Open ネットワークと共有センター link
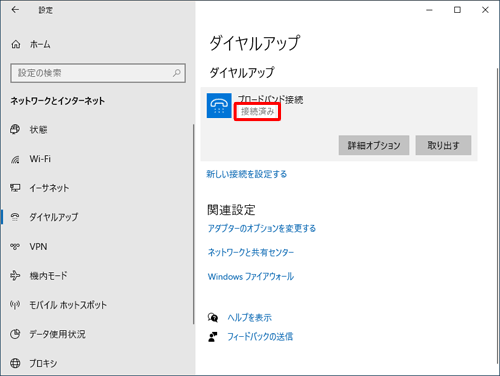Viewport: 500px width, 376px height. (x=251, y=252)
